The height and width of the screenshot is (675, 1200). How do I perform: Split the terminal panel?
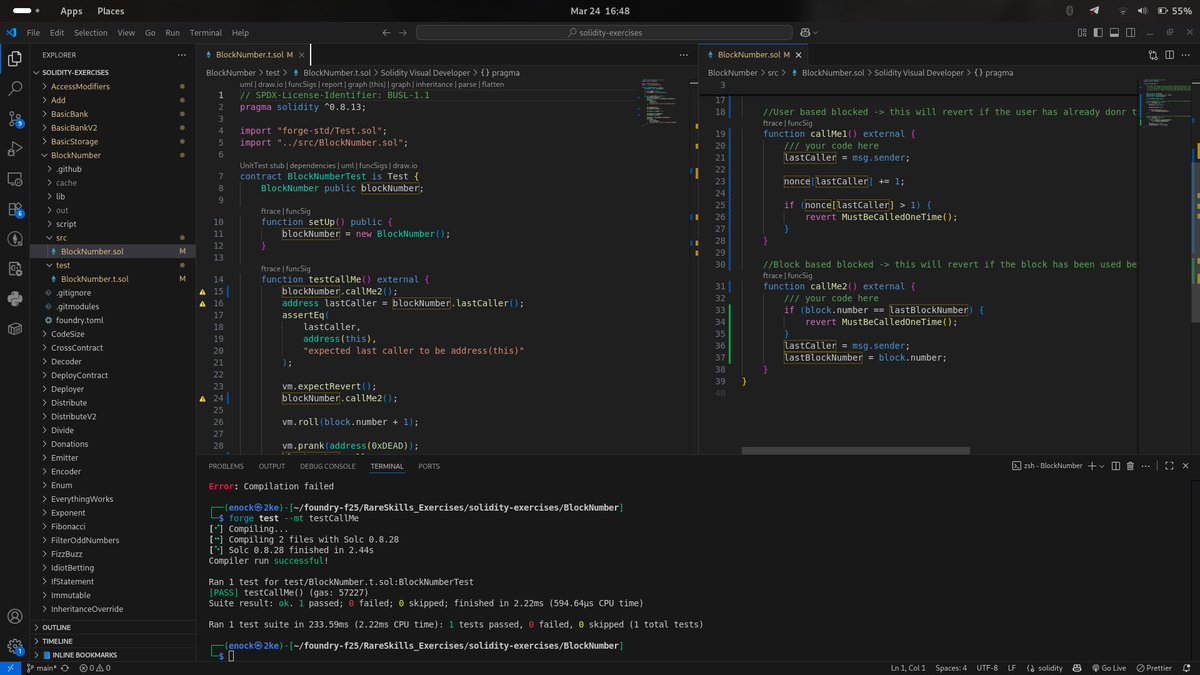[1116, 466]
